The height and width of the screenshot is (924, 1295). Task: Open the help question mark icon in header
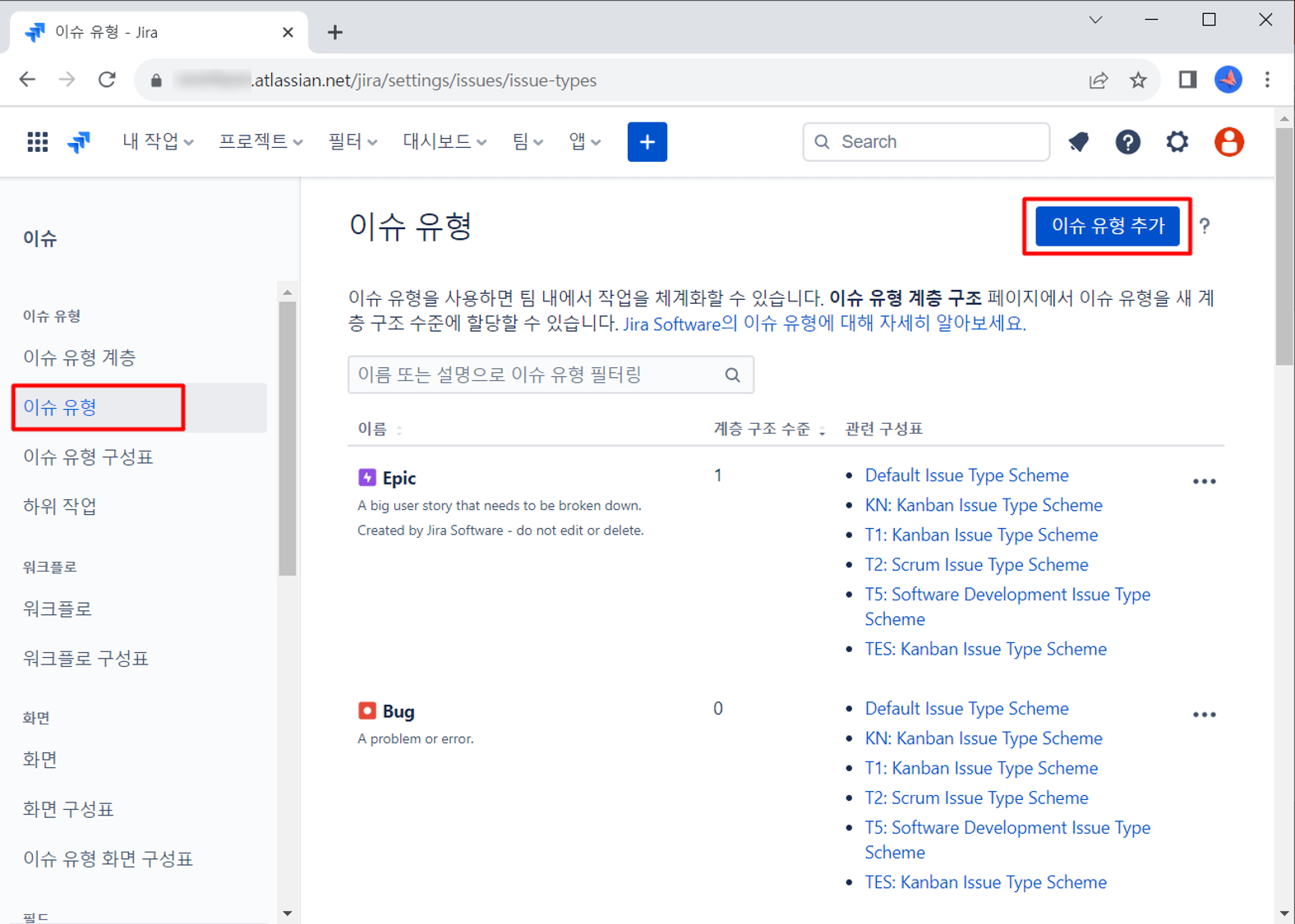1127,142
